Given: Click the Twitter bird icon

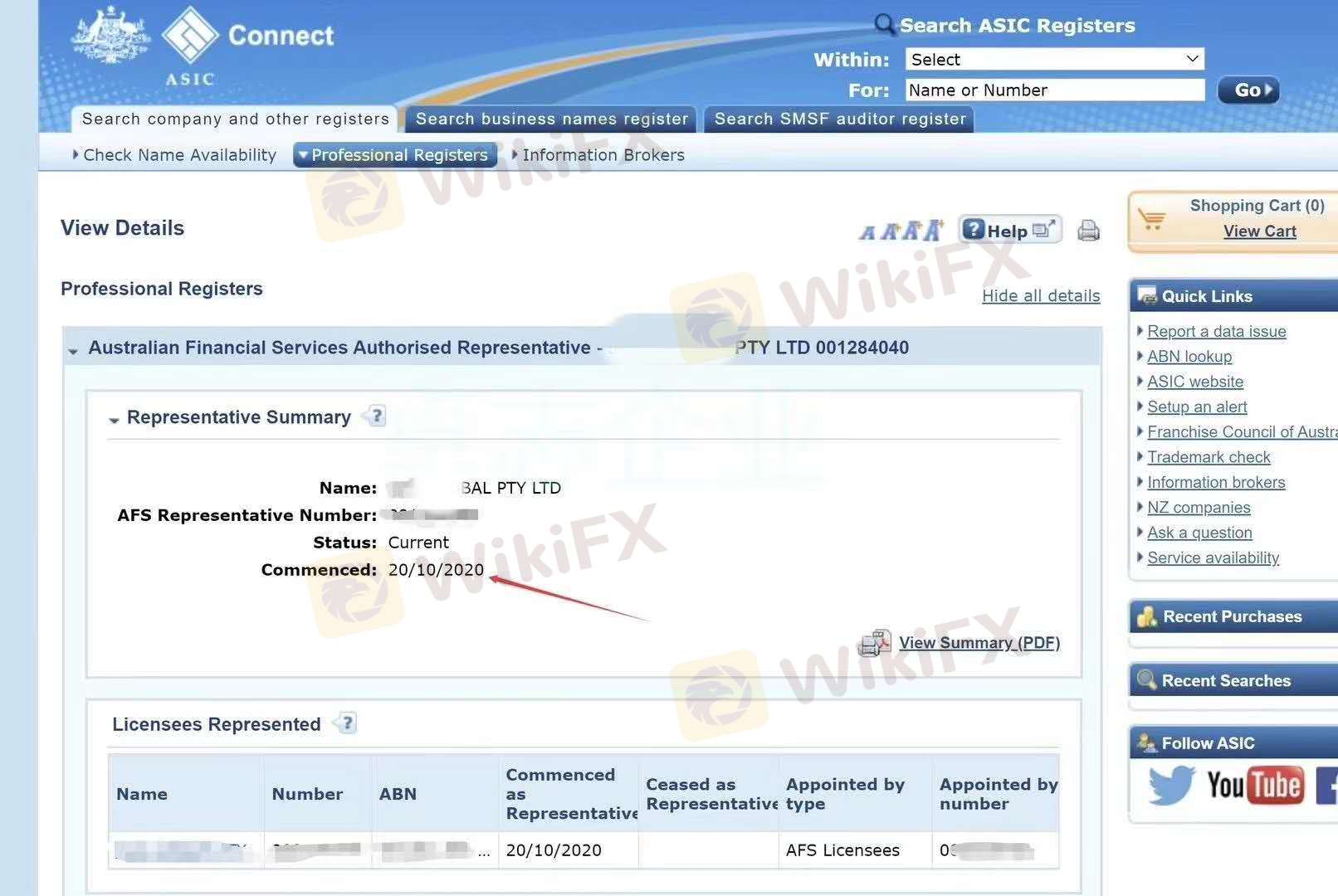Looking at the screenshot, I should tap(1170, 784).
